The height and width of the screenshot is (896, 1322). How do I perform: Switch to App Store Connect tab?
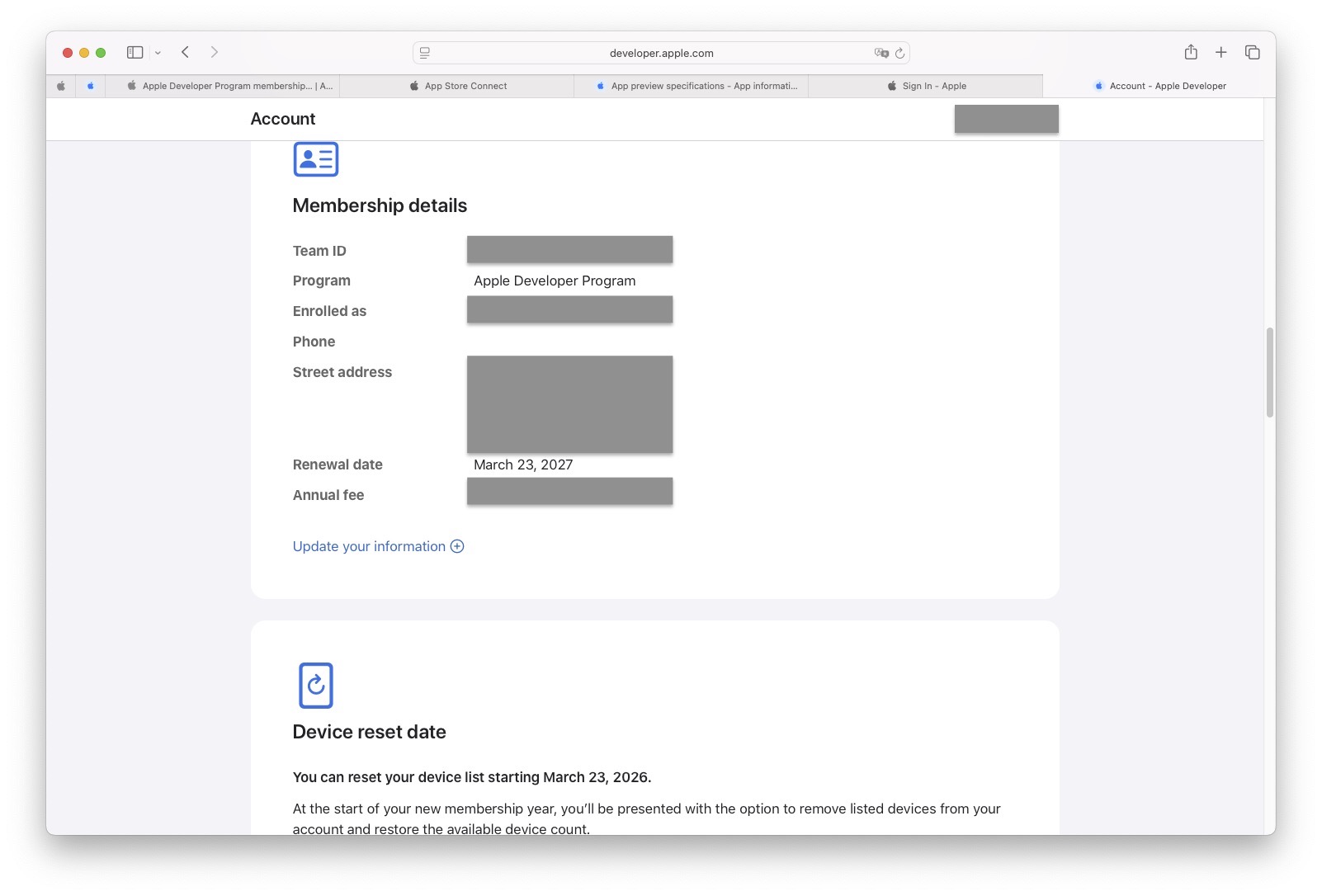[x=457, y=86]
